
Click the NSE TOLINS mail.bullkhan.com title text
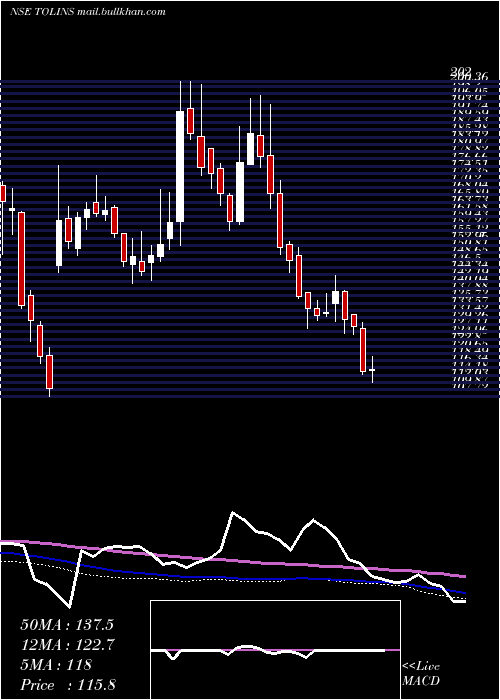click(x=88, y=12)
